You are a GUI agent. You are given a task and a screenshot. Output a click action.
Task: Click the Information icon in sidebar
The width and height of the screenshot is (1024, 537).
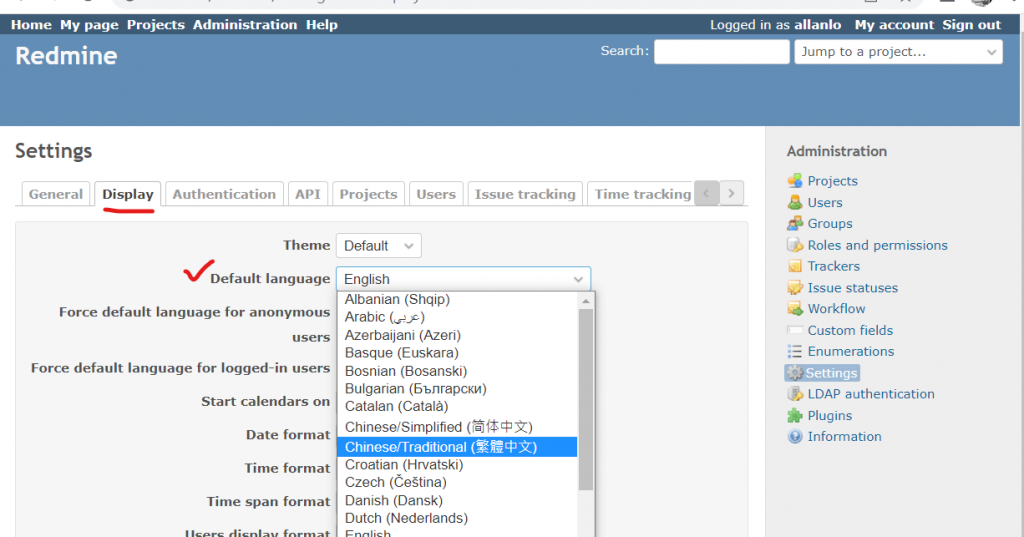coord(795,436)
